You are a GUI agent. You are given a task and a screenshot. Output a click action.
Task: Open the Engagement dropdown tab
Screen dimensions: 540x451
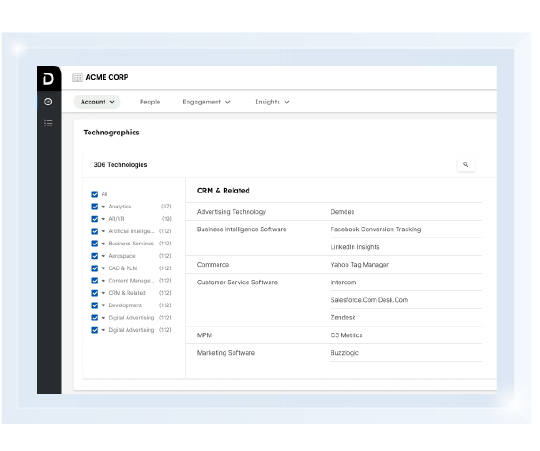click(x=206, y=102)
